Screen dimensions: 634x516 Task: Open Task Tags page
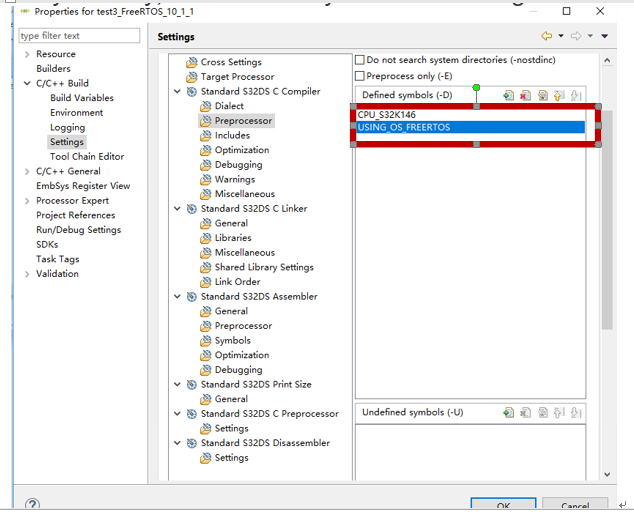coord(57,259)
